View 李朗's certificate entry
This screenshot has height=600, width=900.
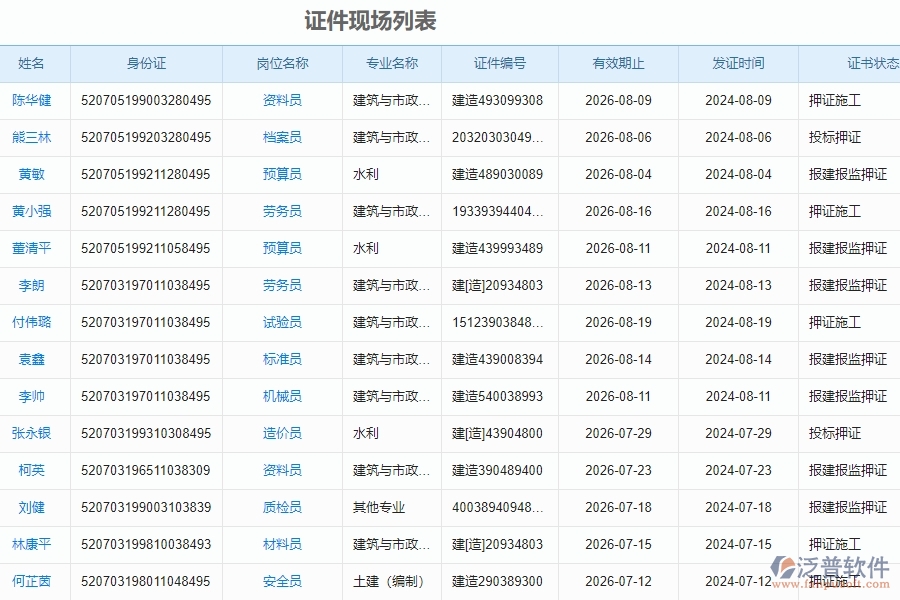(x=34, y=285)
